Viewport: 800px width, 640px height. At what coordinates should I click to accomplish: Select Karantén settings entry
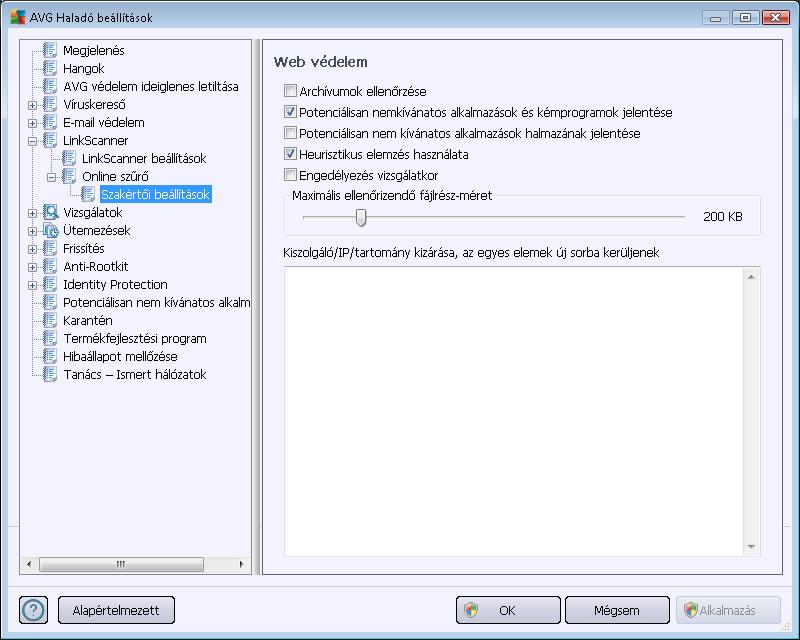coord(88,321)
